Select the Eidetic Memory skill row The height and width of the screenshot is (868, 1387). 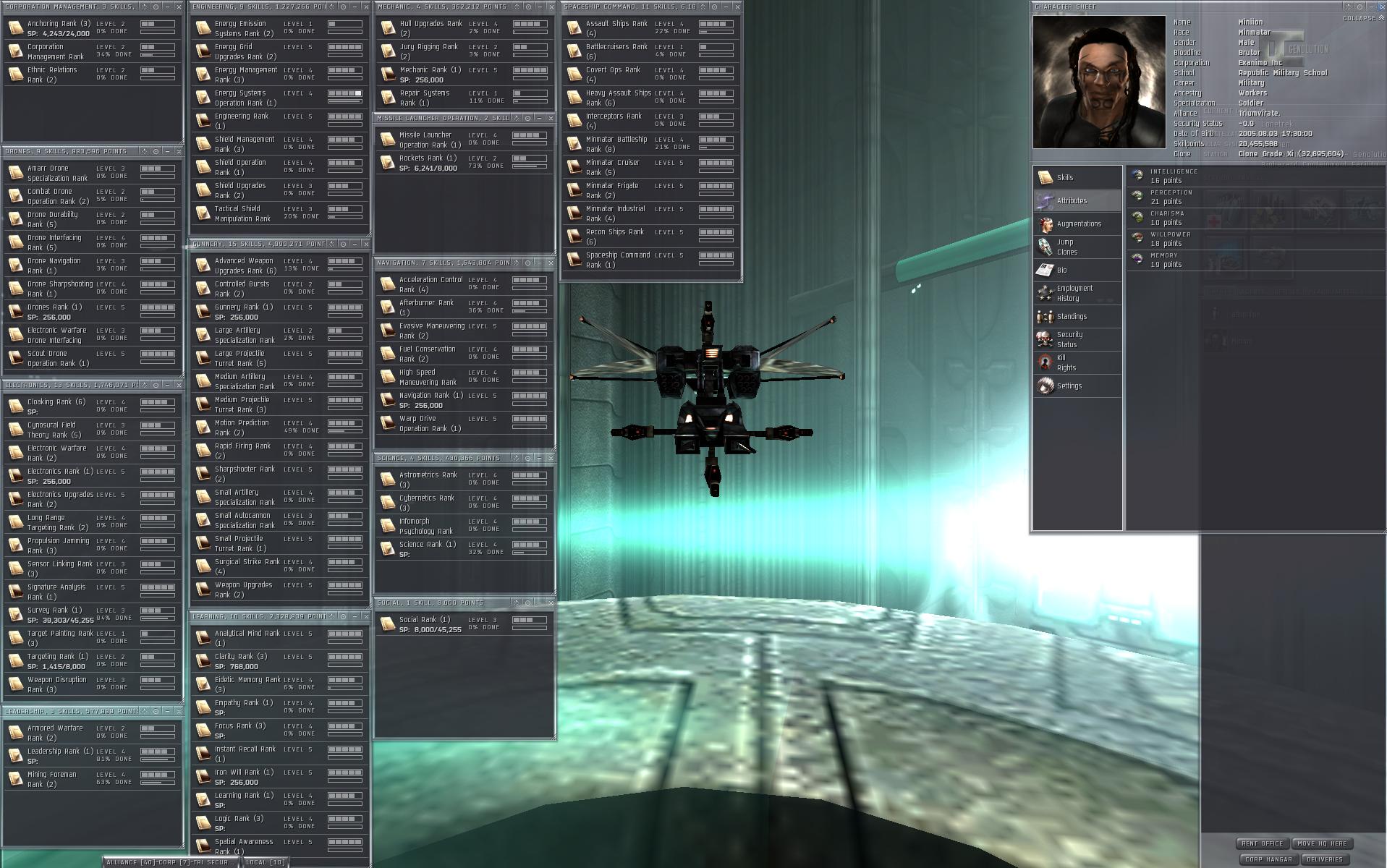tap(280, 684)
